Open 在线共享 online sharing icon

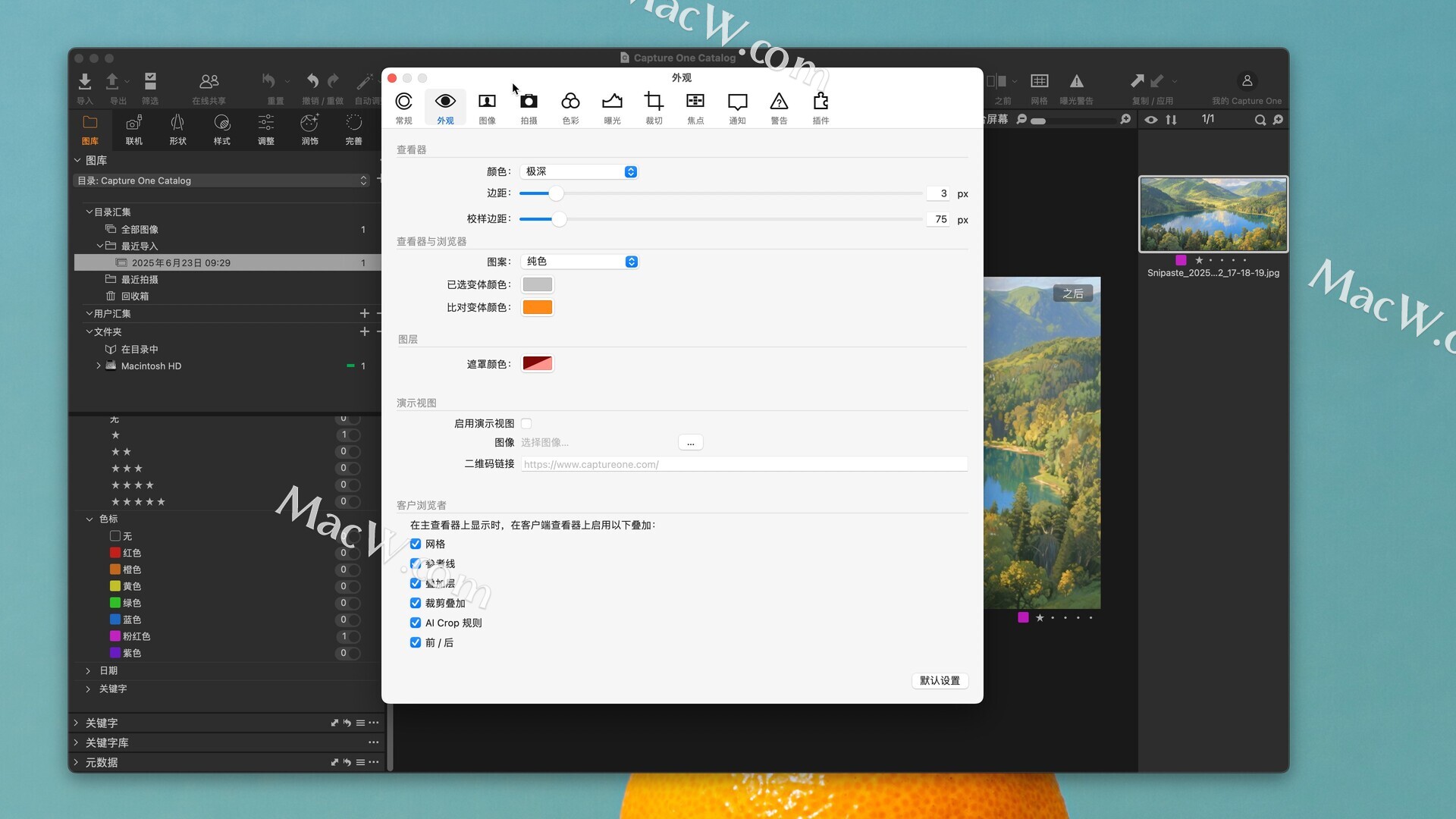[x=209, y=81]
